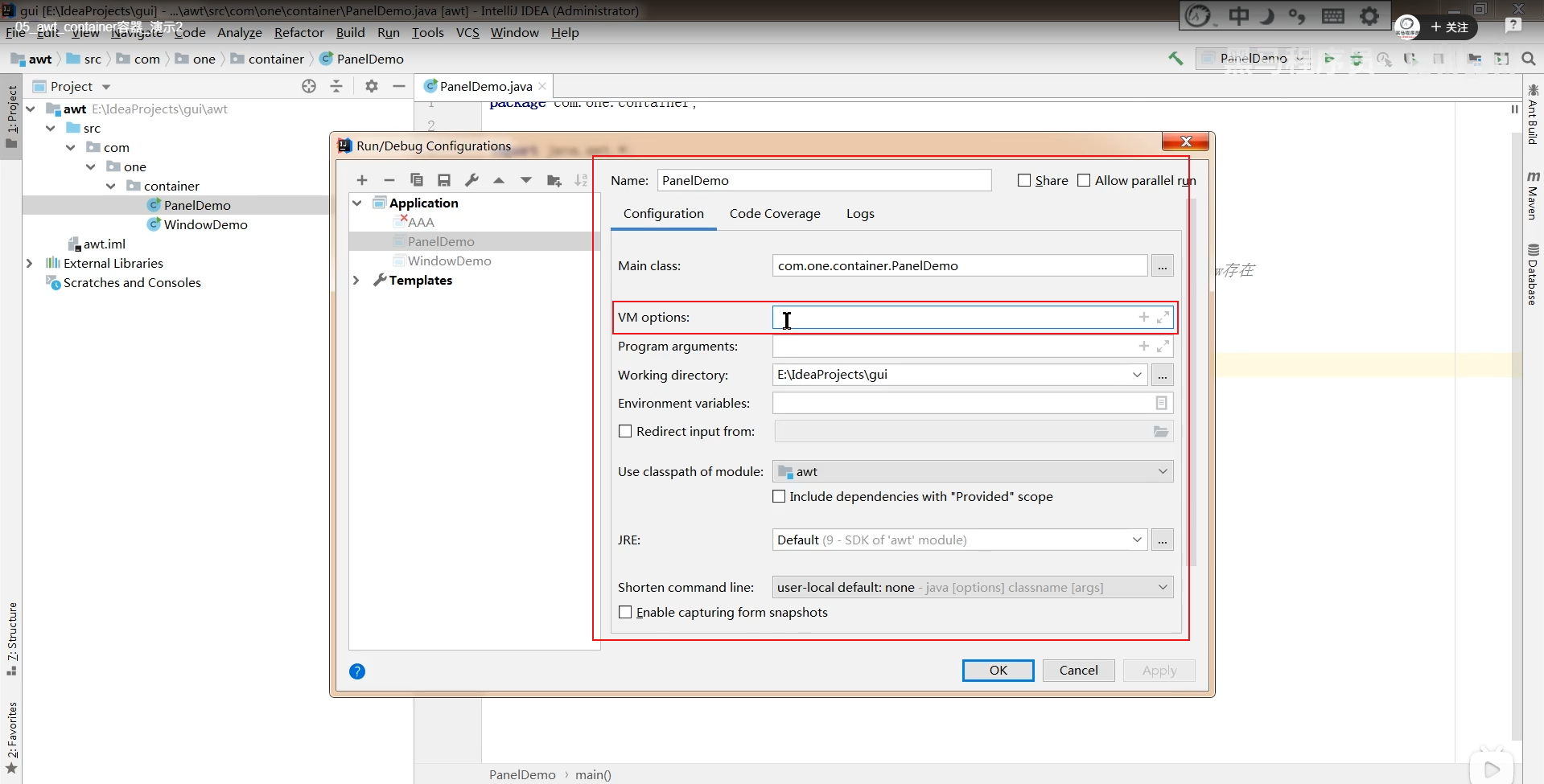Insert macro plus icon in VM options

pyautogui.click(x=1143, y=318)
